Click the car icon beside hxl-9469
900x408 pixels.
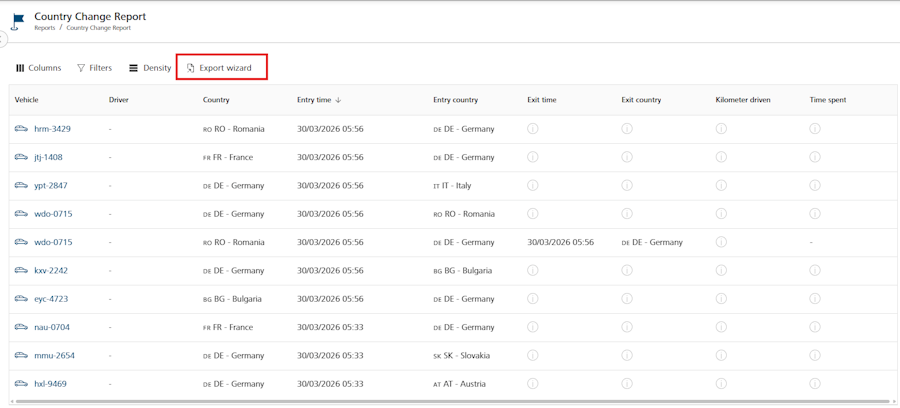click(x=21, y=383)
